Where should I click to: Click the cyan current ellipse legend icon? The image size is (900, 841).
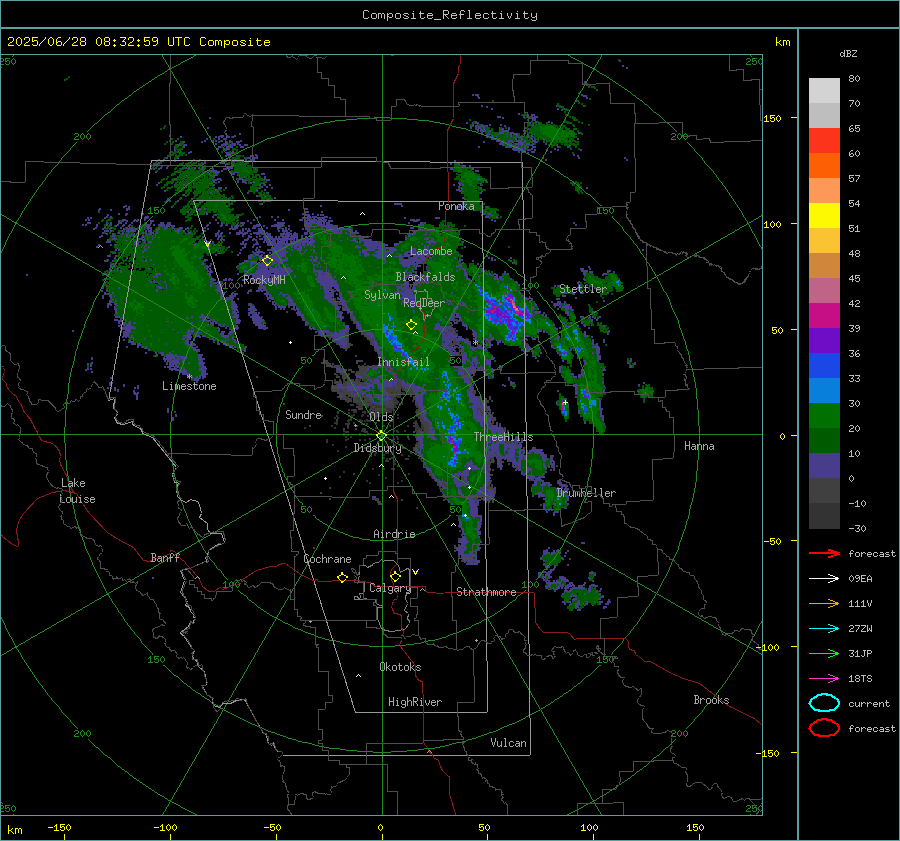point(824,703)
